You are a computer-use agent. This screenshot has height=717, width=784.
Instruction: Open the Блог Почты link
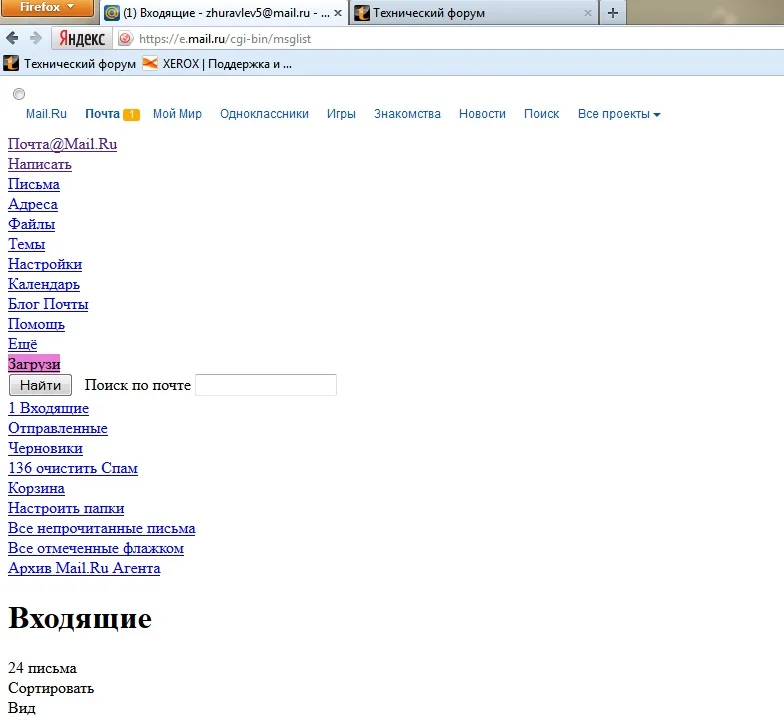click(48, 304)
